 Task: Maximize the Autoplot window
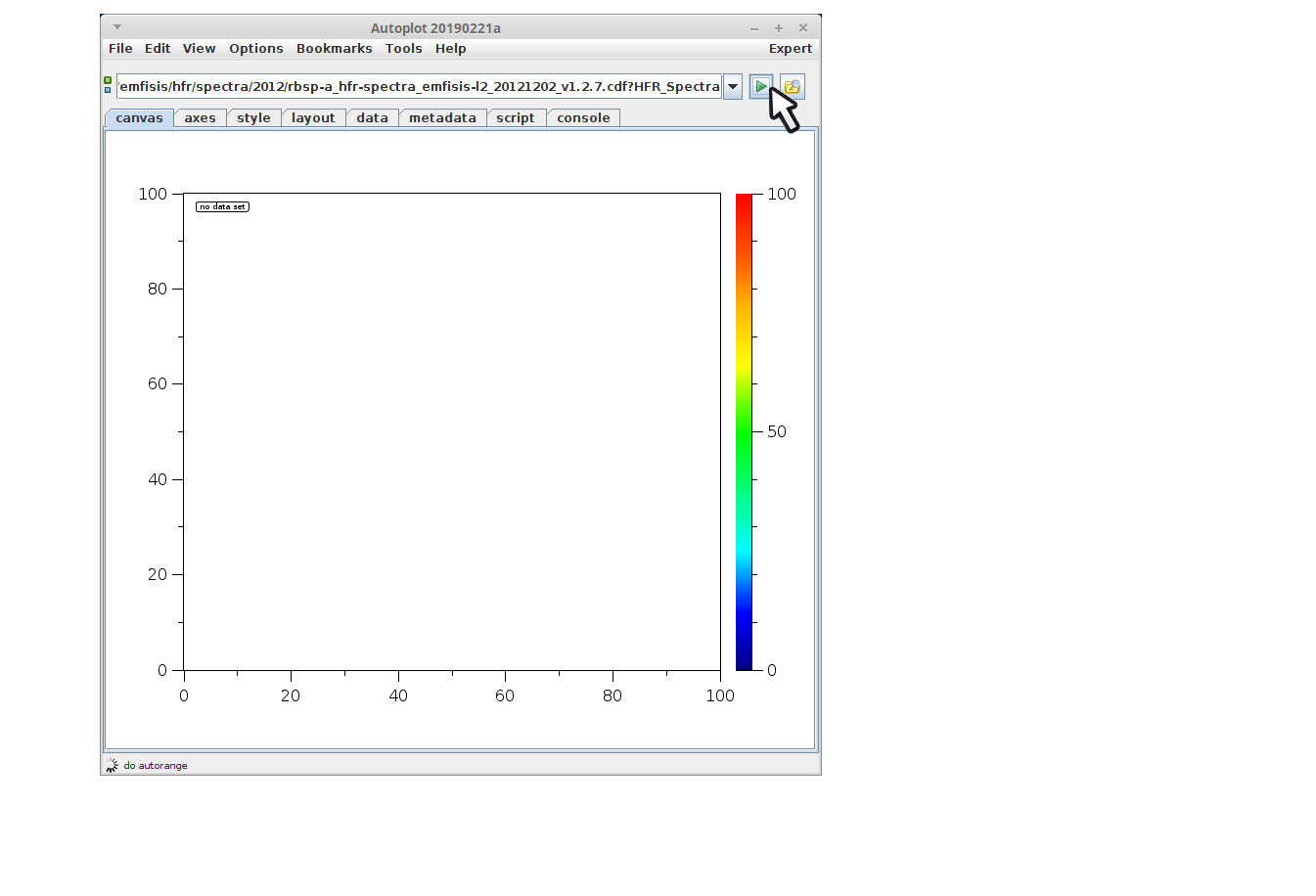[x=779, y=28]
